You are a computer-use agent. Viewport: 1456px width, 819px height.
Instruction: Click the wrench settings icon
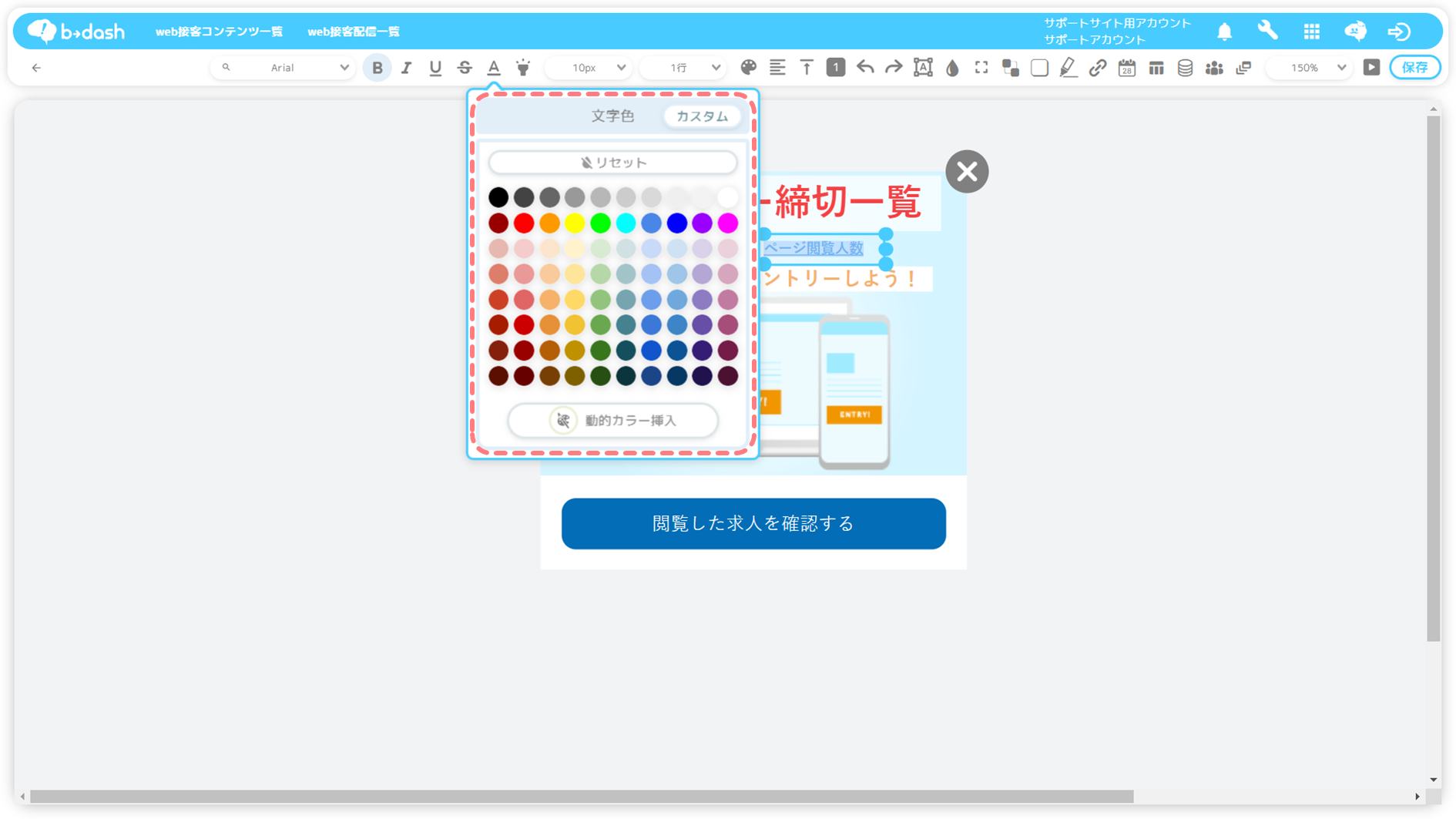click(x=1268, y=32)
